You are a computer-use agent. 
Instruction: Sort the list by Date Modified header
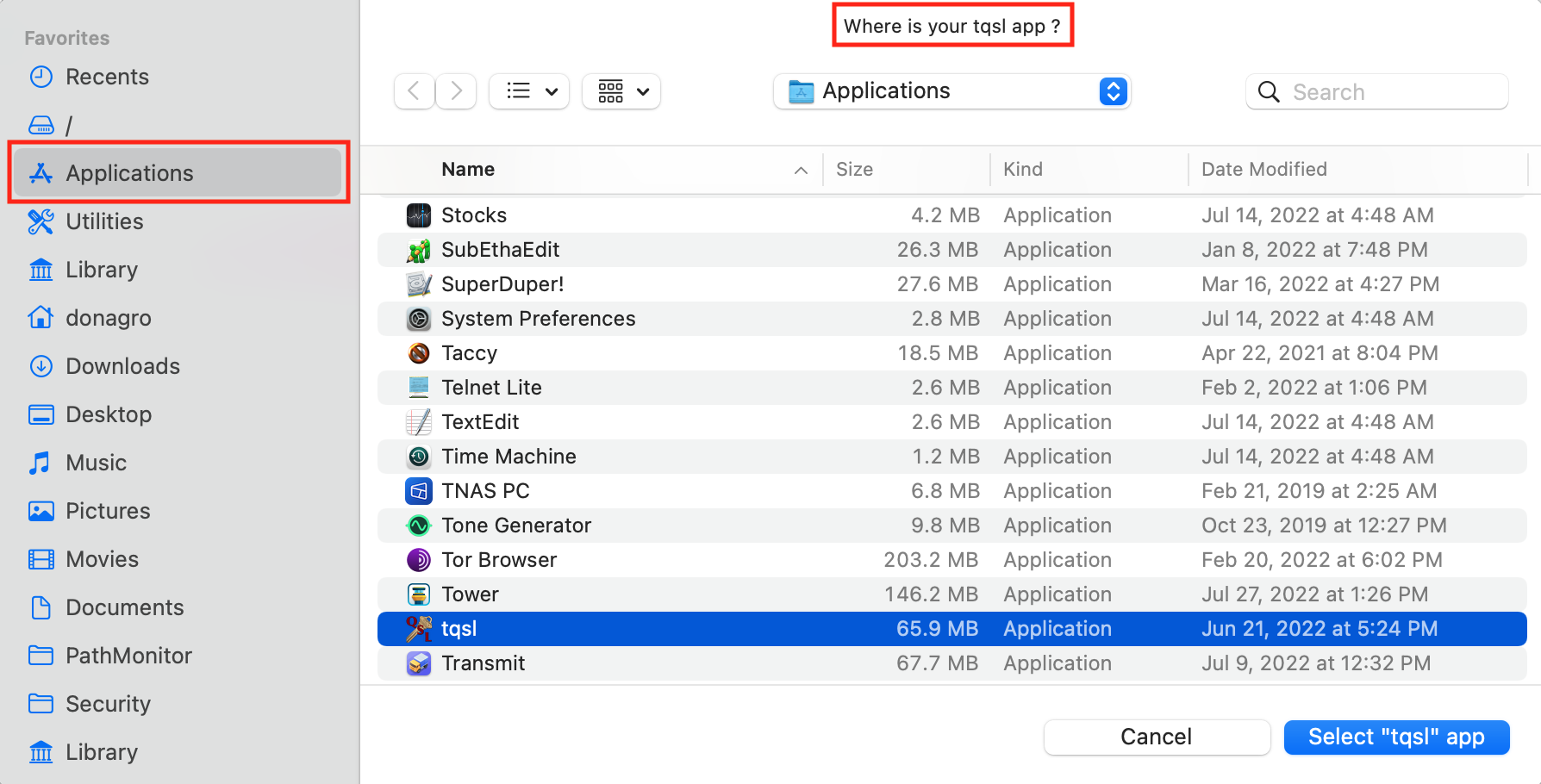tap(1263, 170)
